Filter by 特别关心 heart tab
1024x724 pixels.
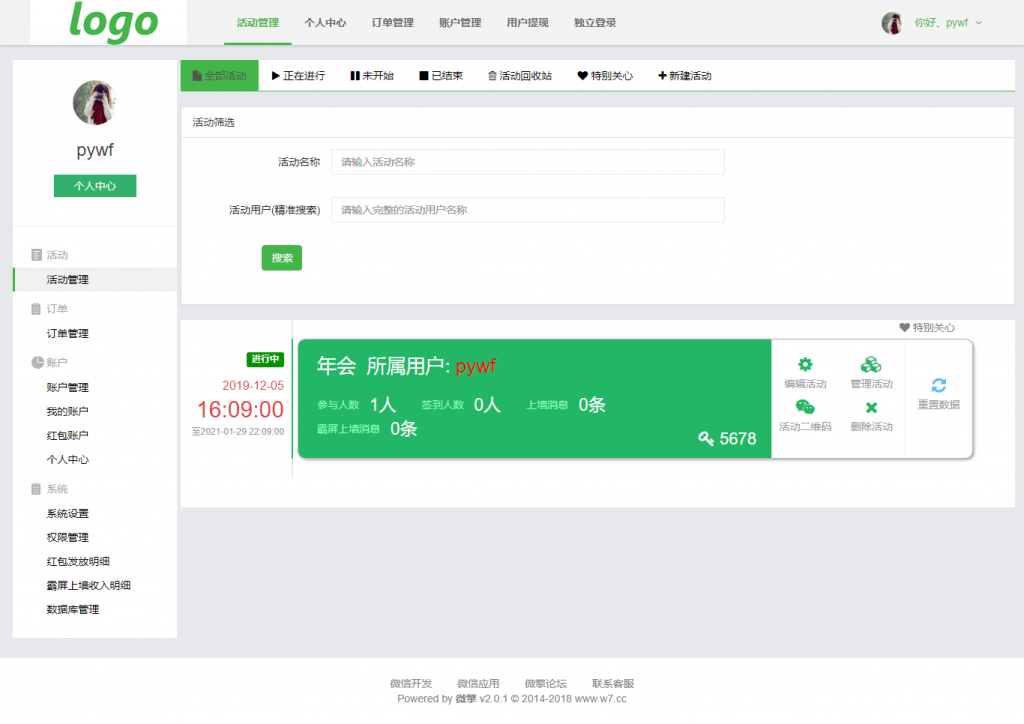[x=605, y=76]
